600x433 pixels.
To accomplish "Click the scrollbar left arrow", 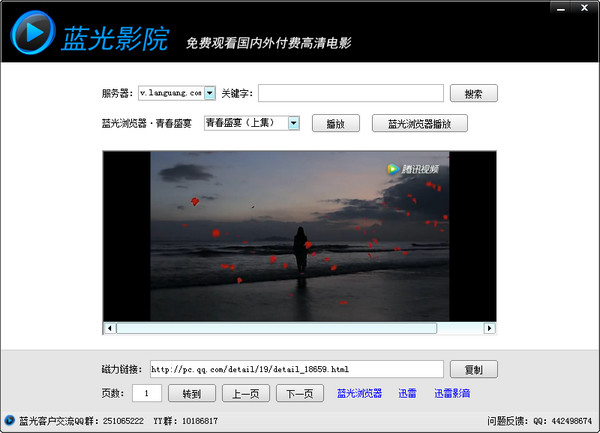I will coord(110,328).
